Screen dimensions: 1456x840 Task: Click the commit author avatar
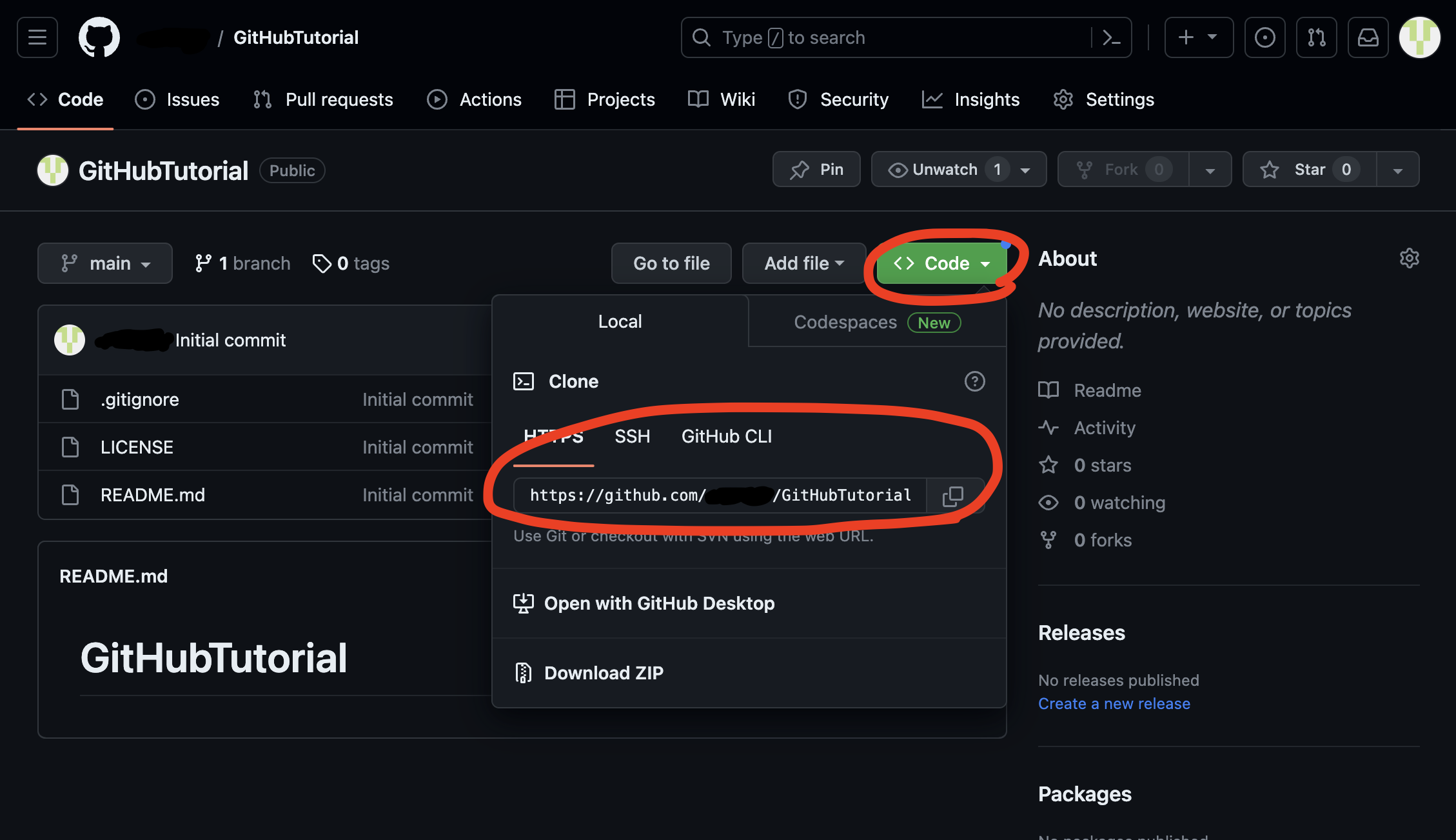[x=70, y=340]
